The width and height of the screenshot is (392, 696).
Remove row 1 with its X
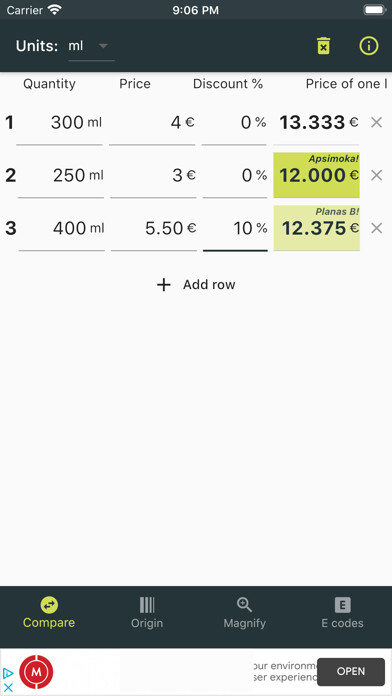click(x=376, y=123)
